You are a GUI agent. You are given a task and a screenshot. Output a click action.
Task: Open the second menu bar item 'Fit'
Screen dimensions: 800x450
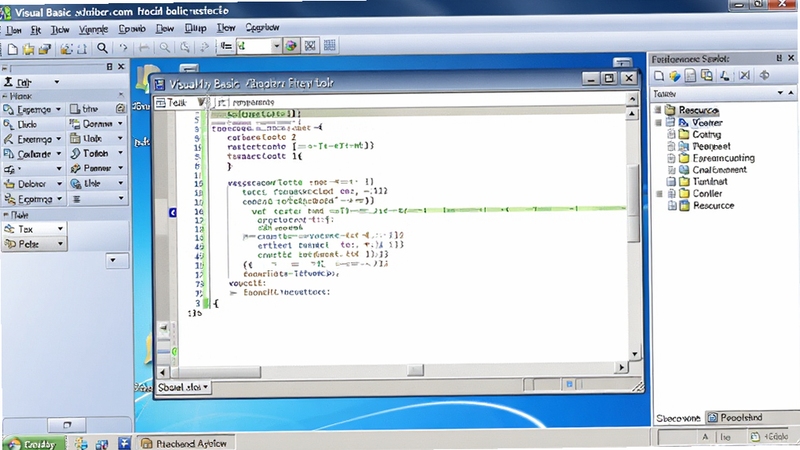coord(36,30)
